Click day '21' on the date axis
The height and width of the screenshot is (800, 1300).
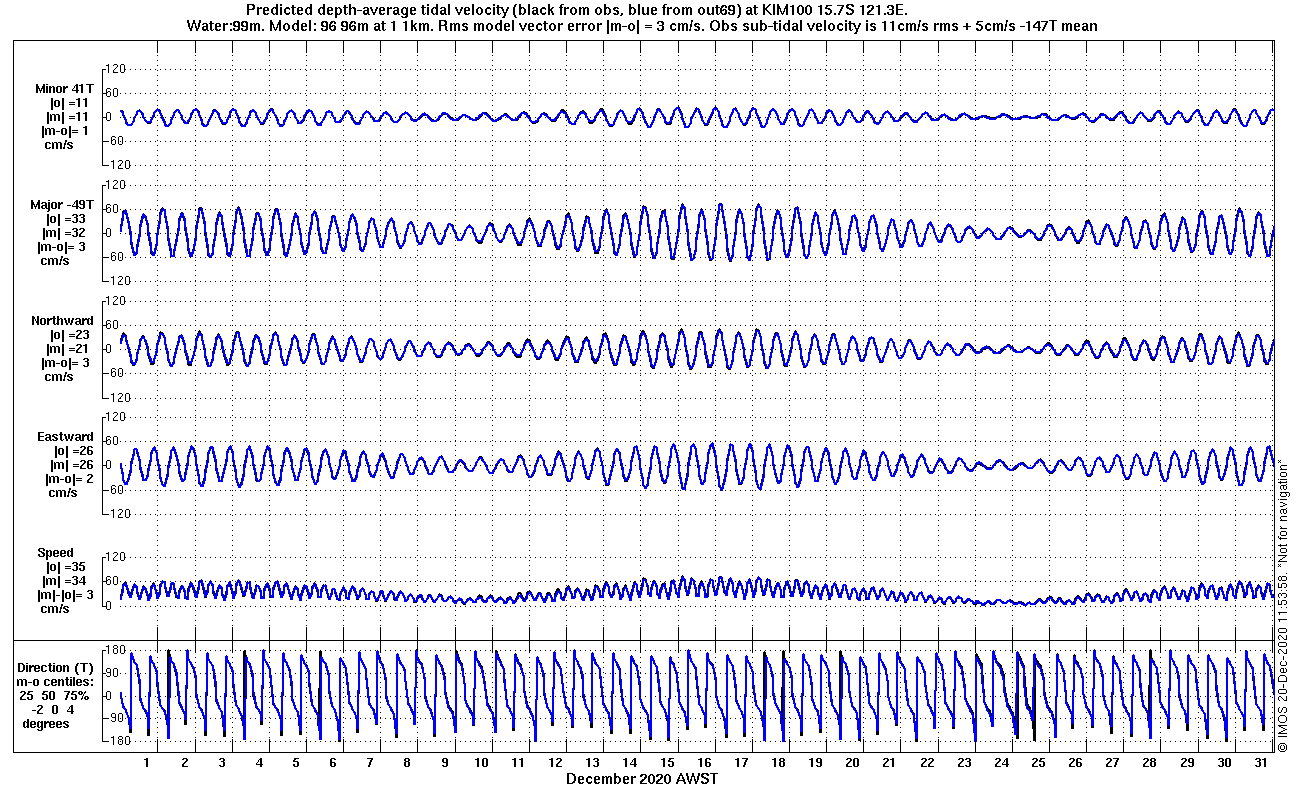pyautogui.click(x=889, y=763)
